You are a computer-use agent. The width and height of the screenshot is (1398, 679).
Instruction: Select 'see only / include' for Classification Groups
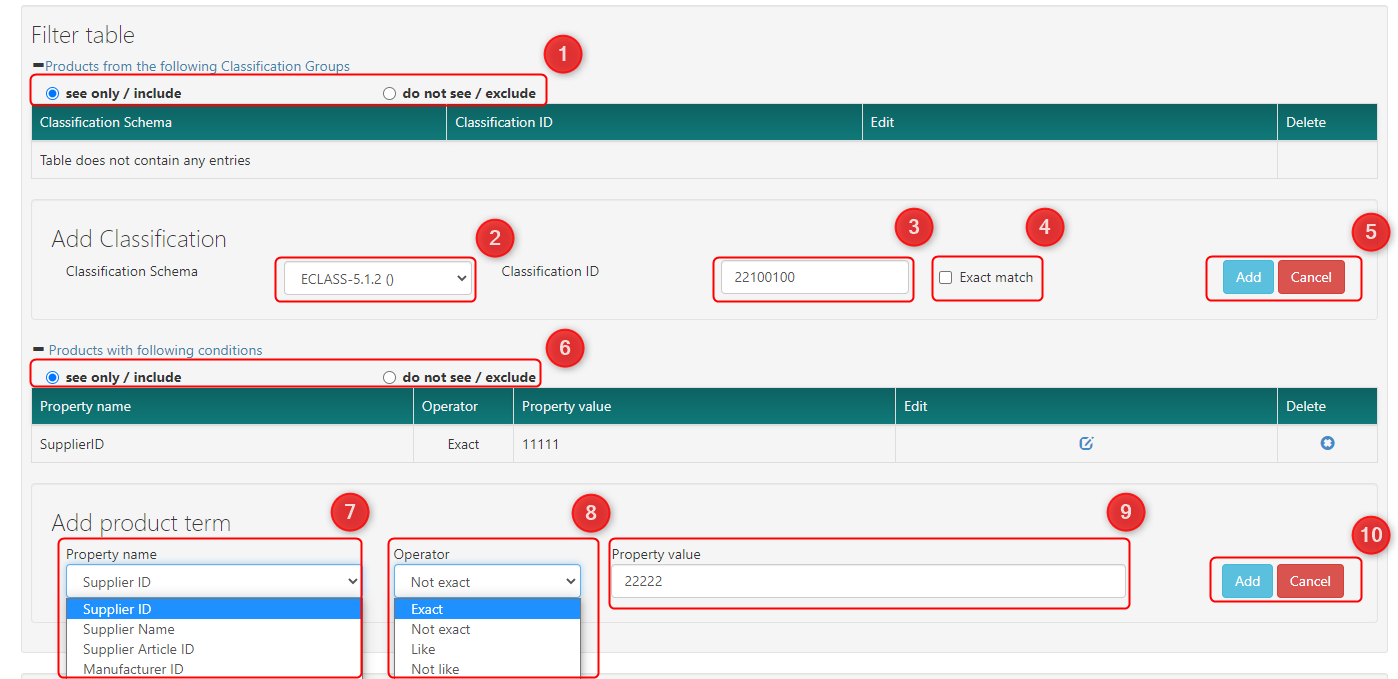pos(53,94)
